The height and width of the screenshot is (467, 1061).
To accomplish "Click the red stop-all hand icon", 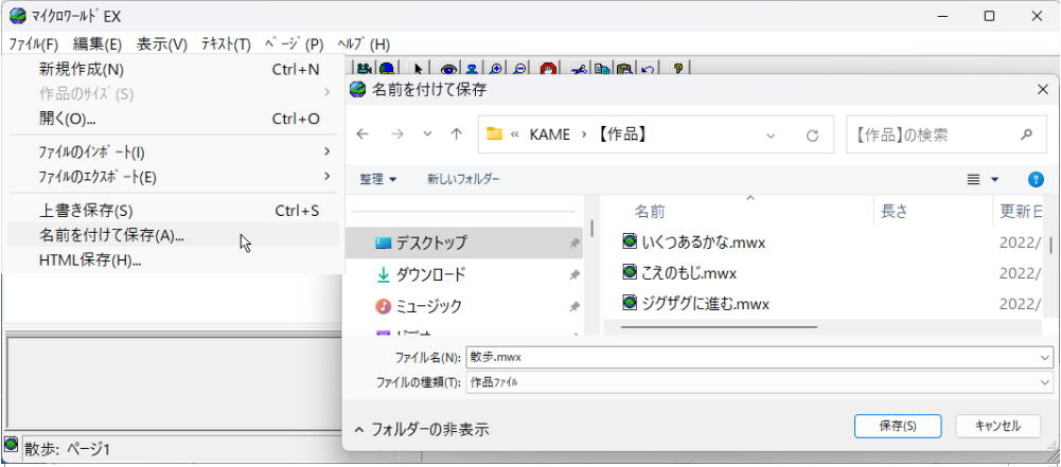I will click(x=548, y=68).
